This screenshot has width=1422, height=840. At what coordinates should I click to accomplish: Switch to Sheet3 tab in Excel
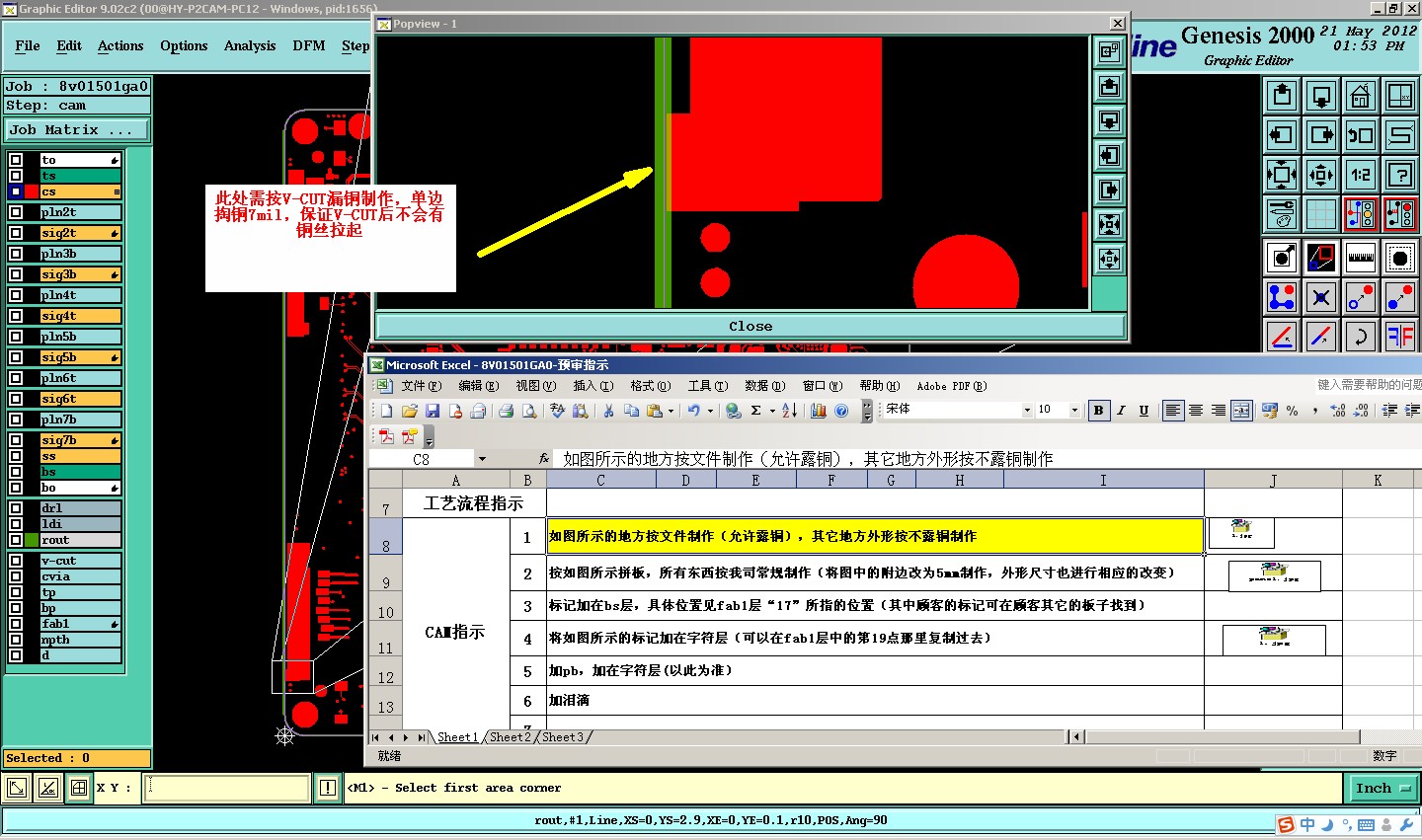click(x=563, y=737)
